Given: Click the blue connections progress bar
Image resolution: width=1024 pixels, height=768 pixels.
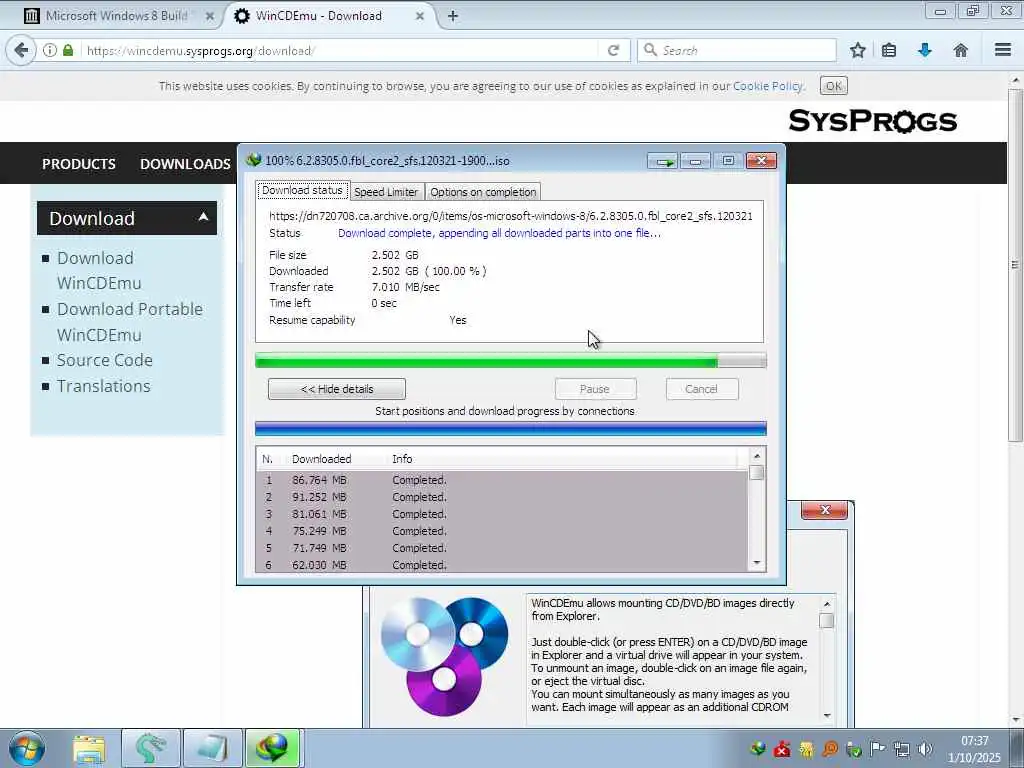Looking at the screenshot, I should click(511, 429).
